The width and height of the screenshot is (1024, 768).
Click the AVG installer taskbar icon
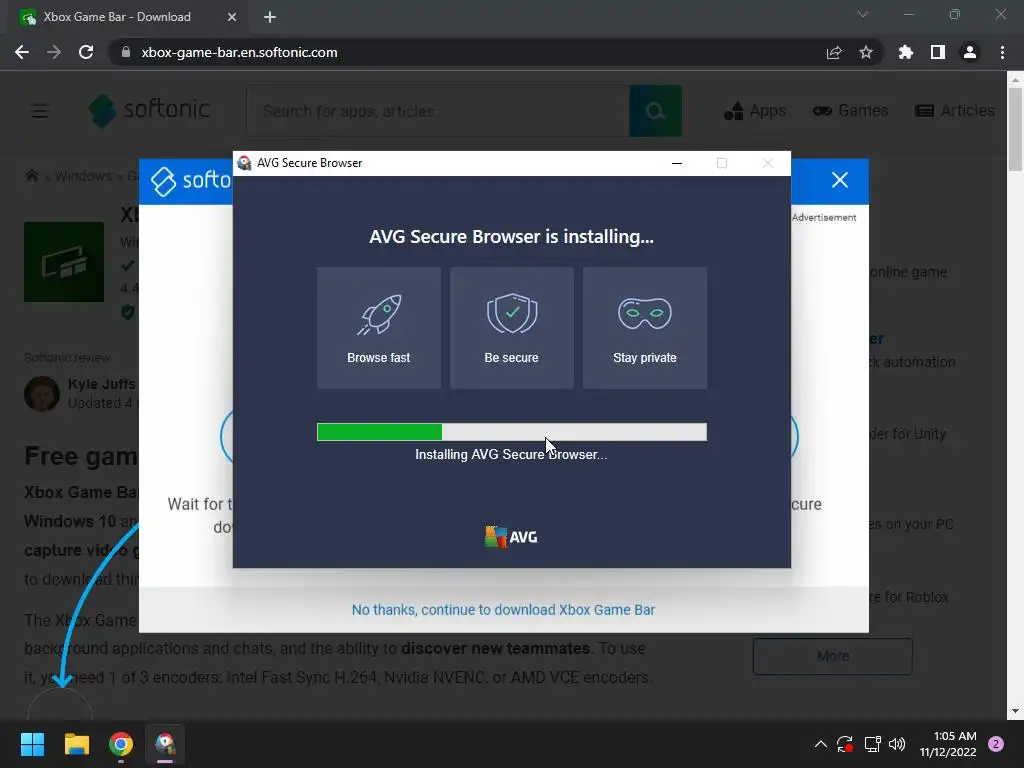coord(165,744)
